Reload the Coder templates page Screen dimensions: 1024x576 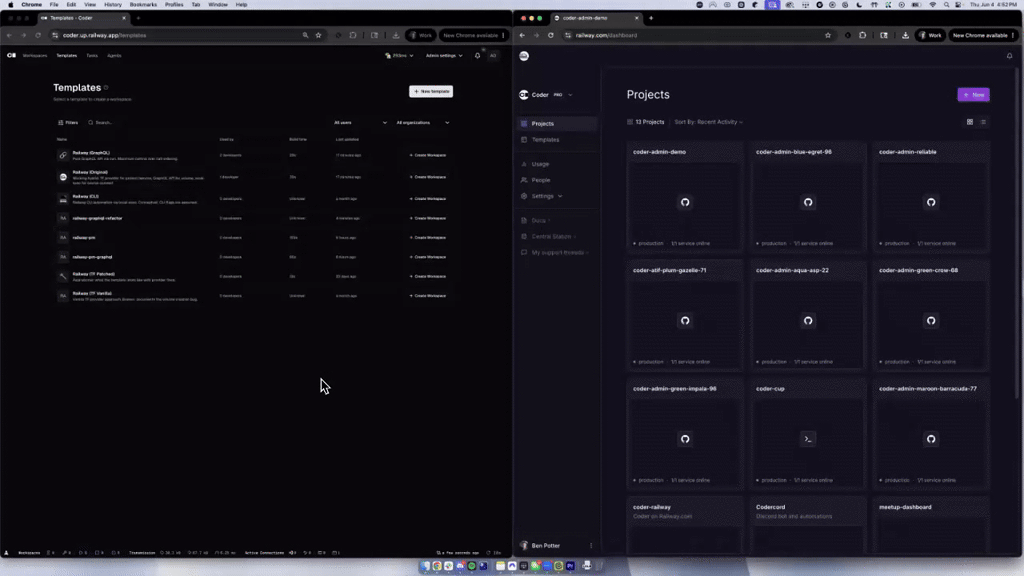(38, 35)
